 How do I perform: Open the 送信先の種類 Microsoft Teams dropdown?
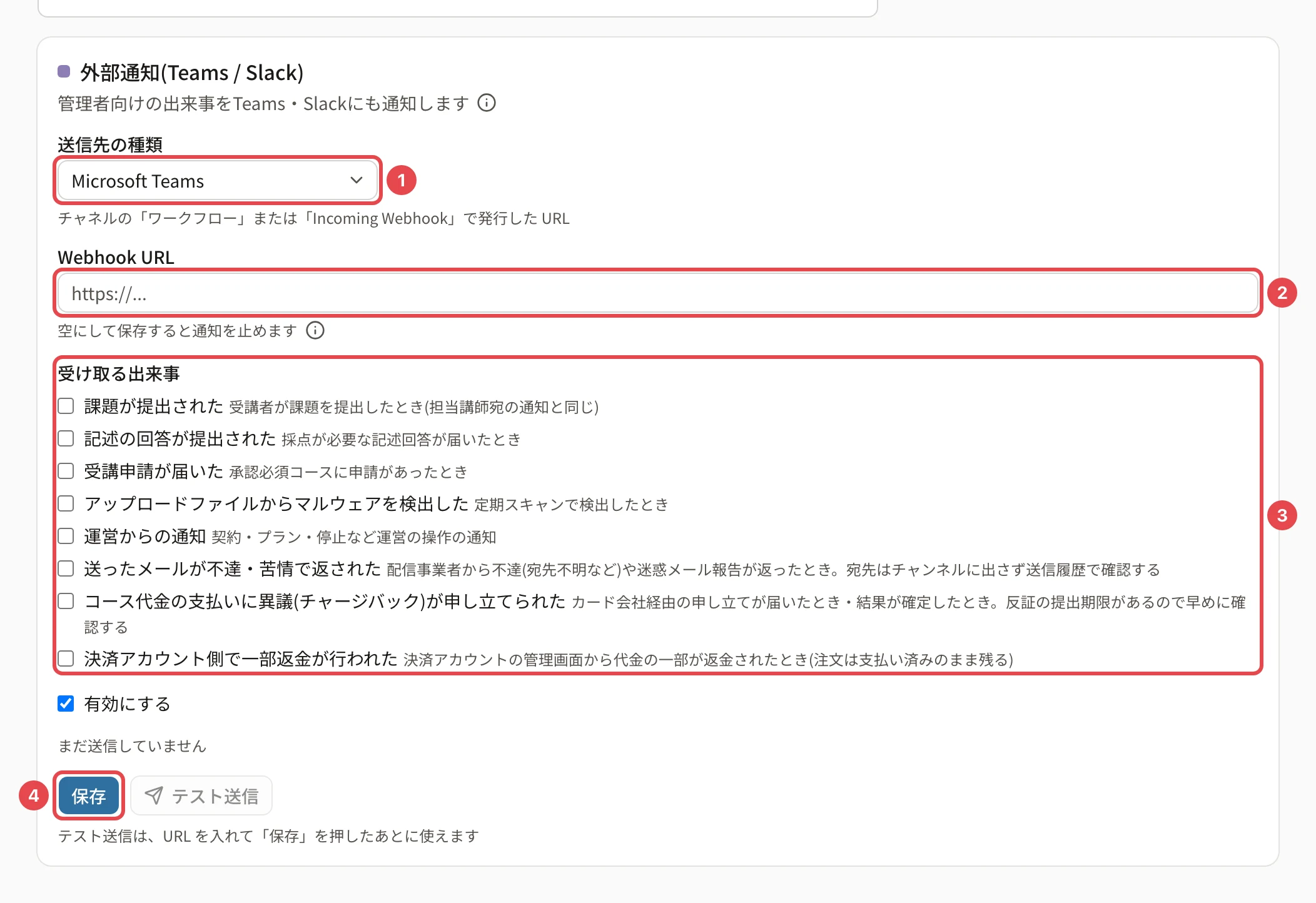tap(218, 181)
